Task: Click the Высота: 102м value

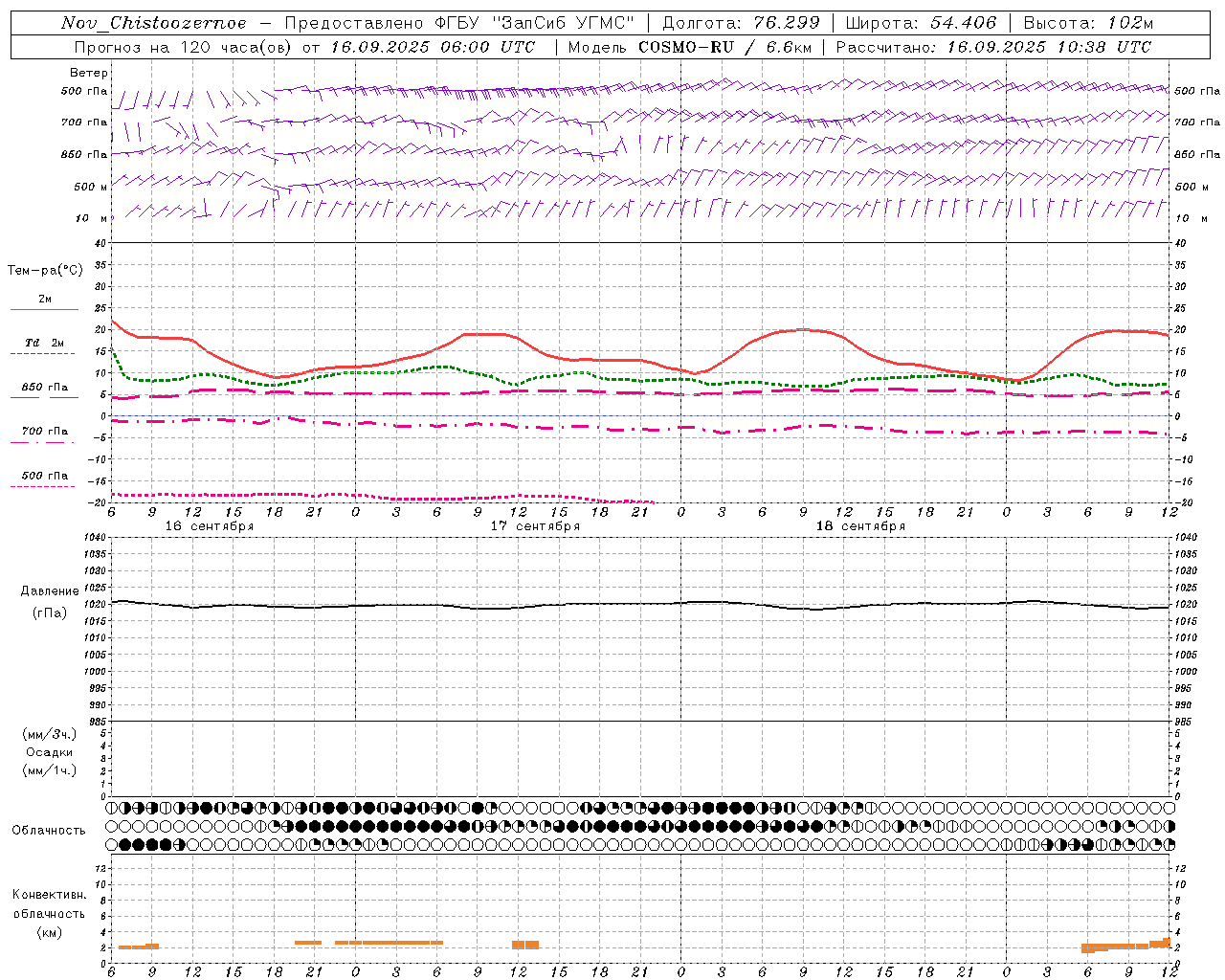Action: [x=1088, y=23]
